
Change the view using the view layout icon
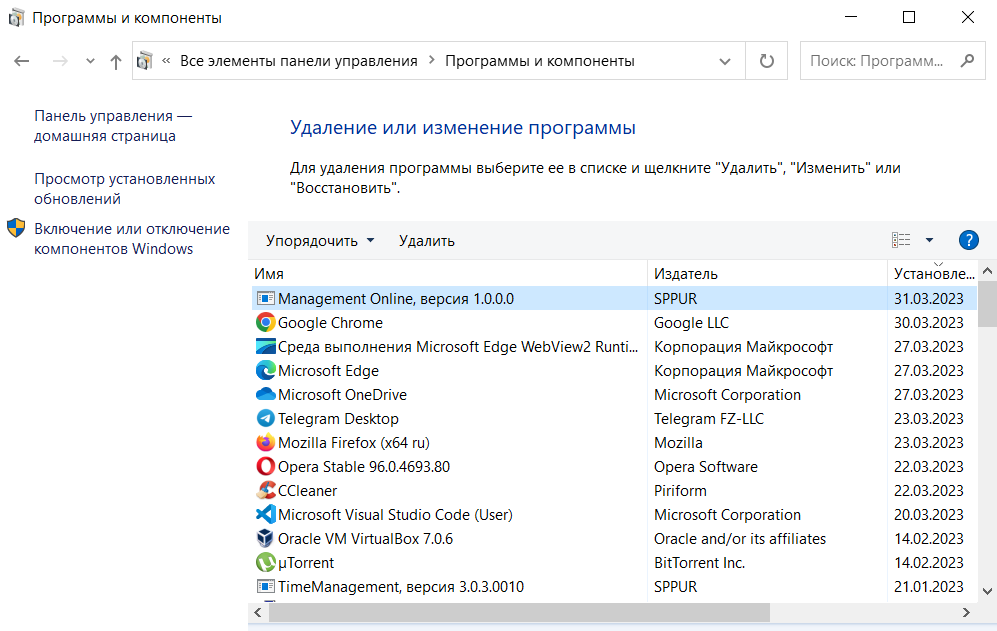901,240
